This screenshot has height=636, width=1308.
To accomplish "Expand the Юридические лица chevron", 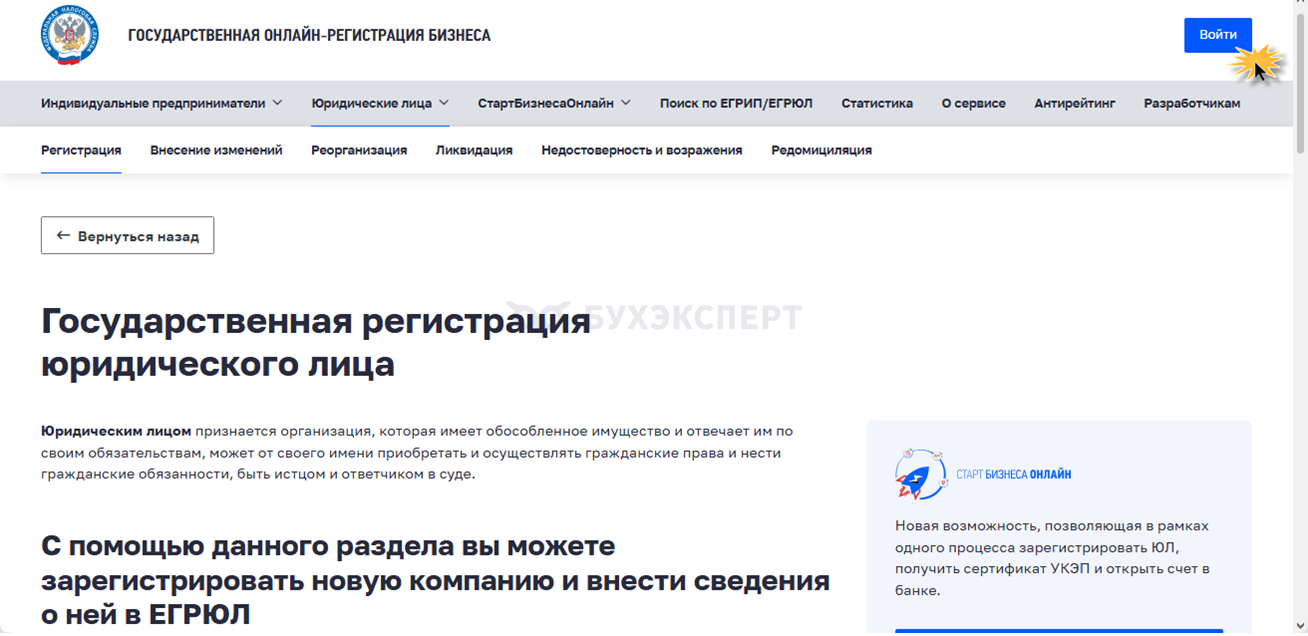I will pyautogui.click(x=444, y=103).
